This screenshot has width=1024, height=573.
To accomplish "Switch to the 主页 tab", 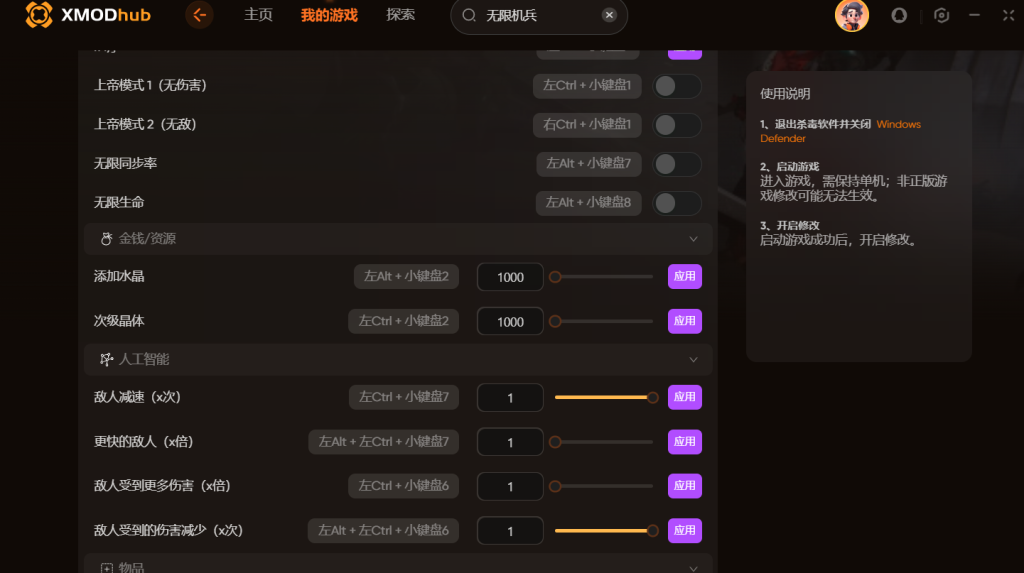I will tap(258, 15).
